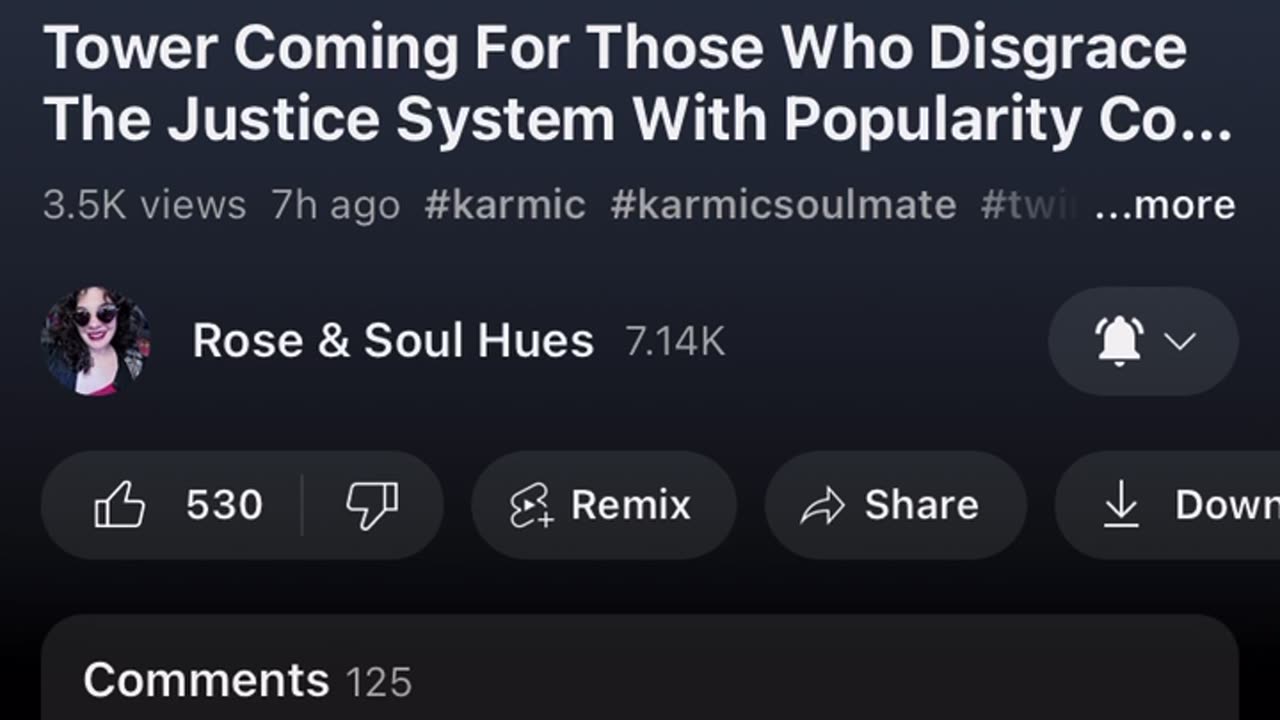Tap the 3.5K views text
The width and height of the screenshot is (1280, 720).
point(144,206)
